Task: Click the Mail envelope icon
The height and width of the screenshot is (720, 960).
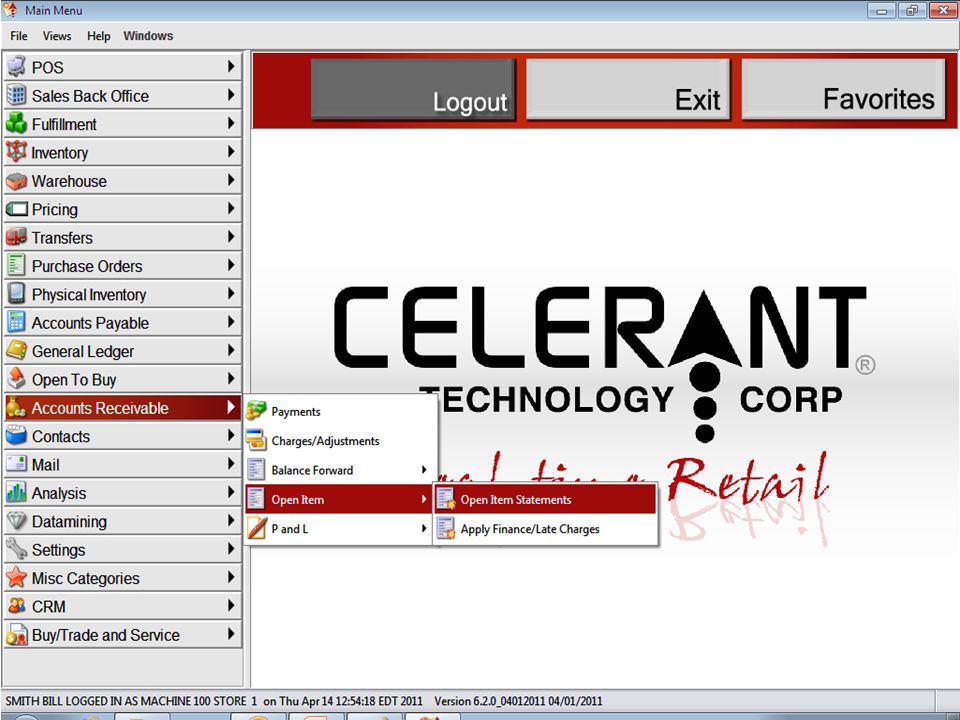Action: [17, 464]
